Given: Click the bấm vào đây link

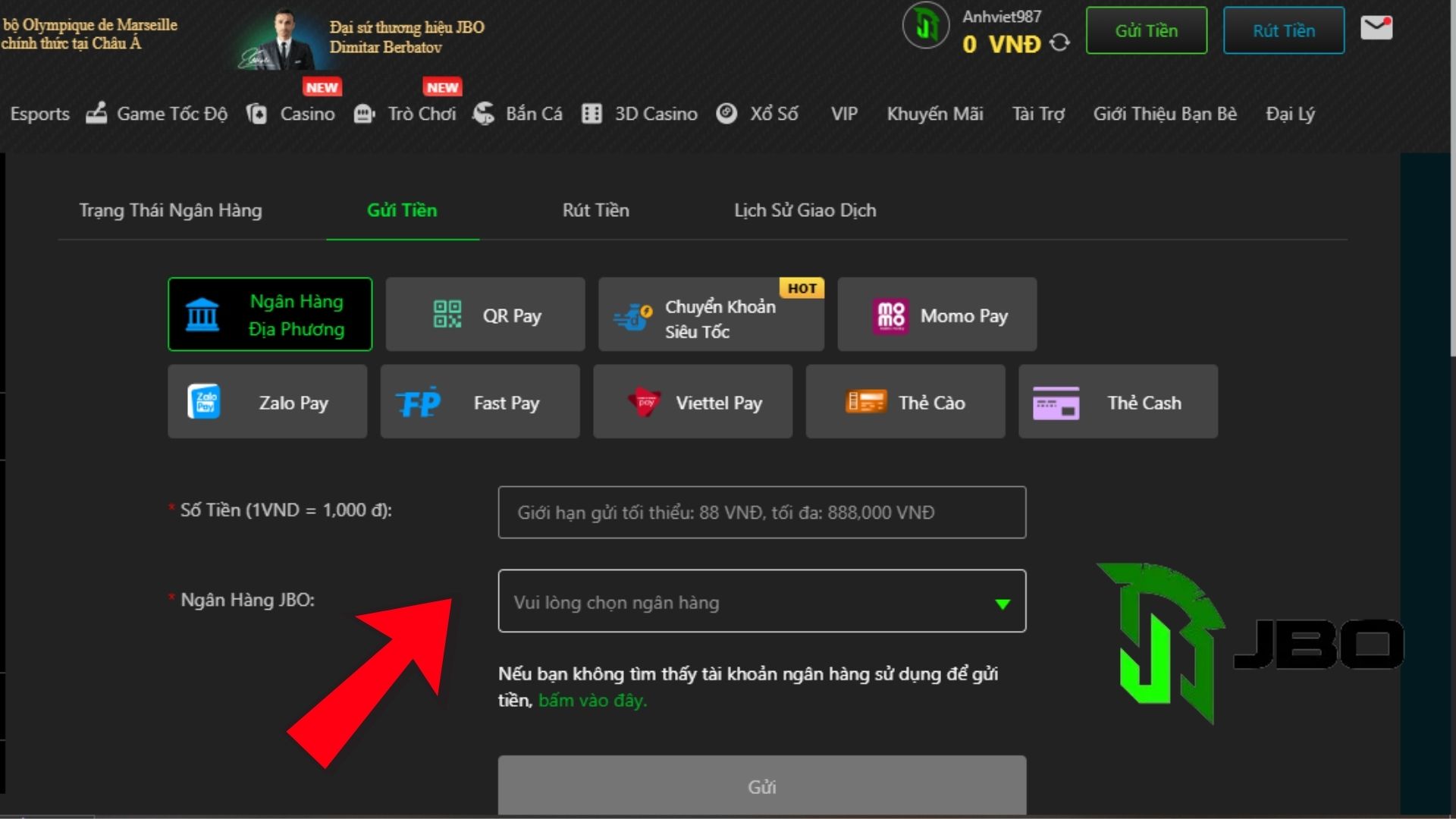Looking at the screenshot, I should coord(592,700).
